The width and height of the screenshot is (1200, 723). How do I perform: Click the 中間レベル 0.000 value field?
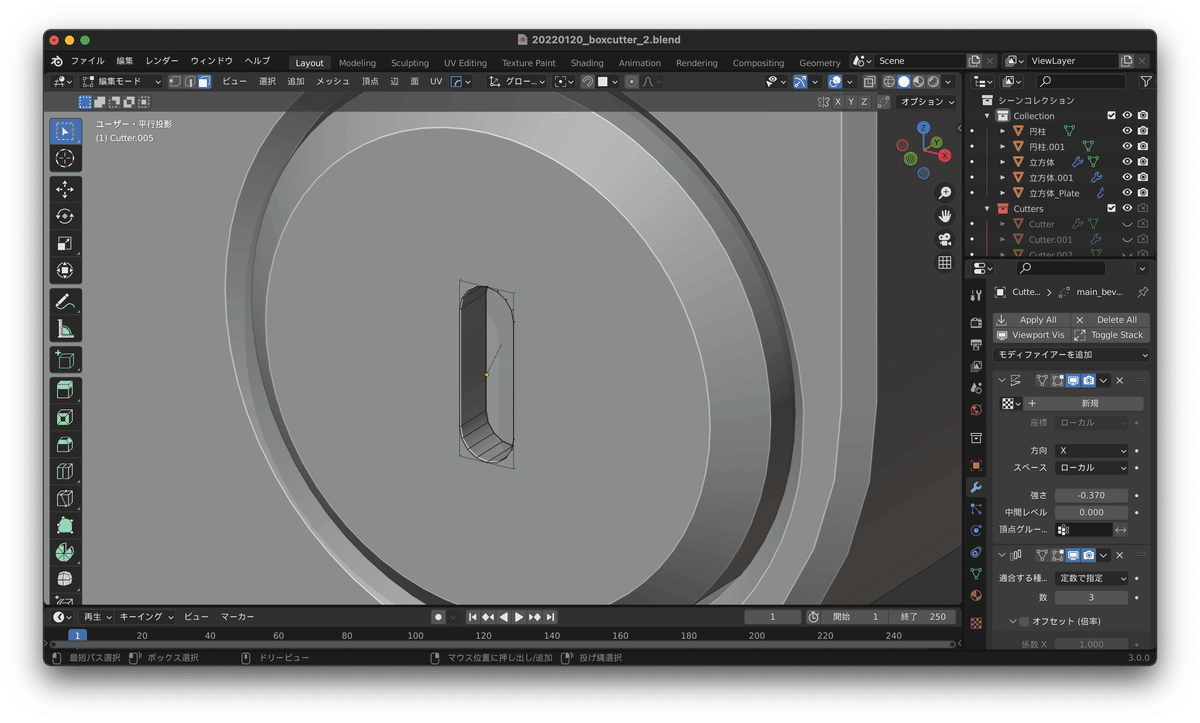(1091, 513)
